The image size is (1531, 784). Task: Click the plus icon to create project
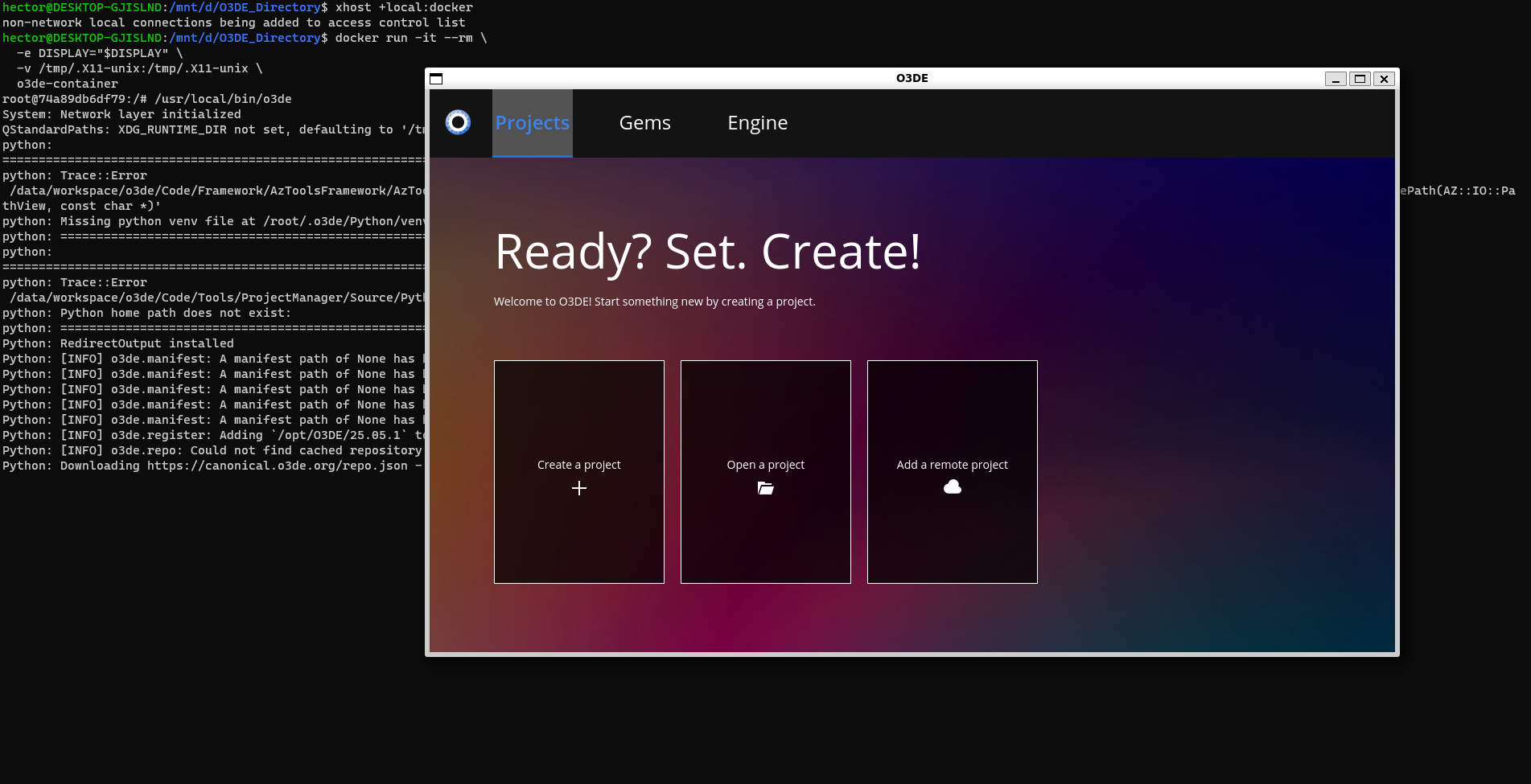pyautogui.click(x=578, y=488)
